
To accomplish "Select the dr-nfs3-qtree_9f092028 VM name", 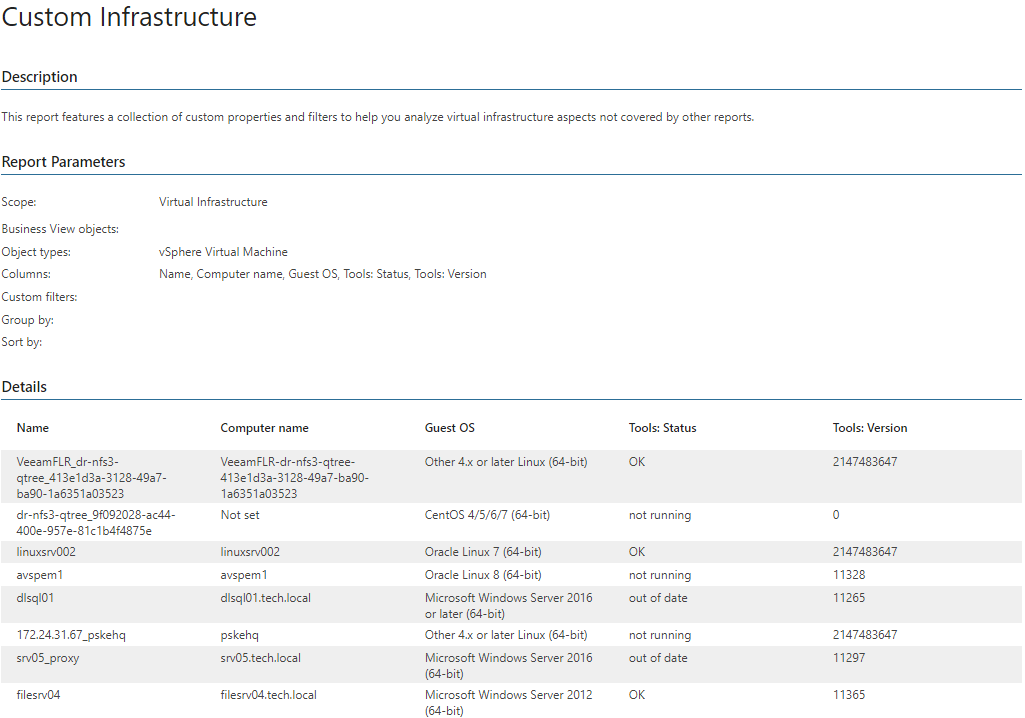I will point(95,522).
